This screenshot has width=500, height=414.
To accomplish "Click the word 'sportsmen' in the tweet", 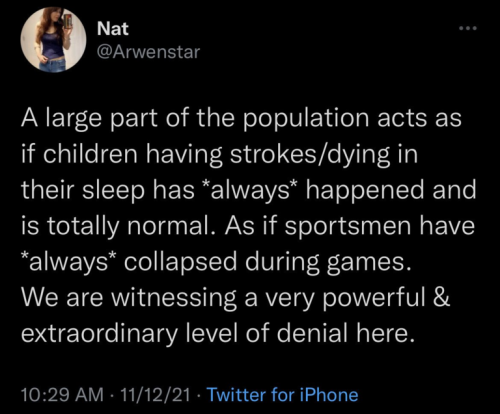I will tap(349, 227).
